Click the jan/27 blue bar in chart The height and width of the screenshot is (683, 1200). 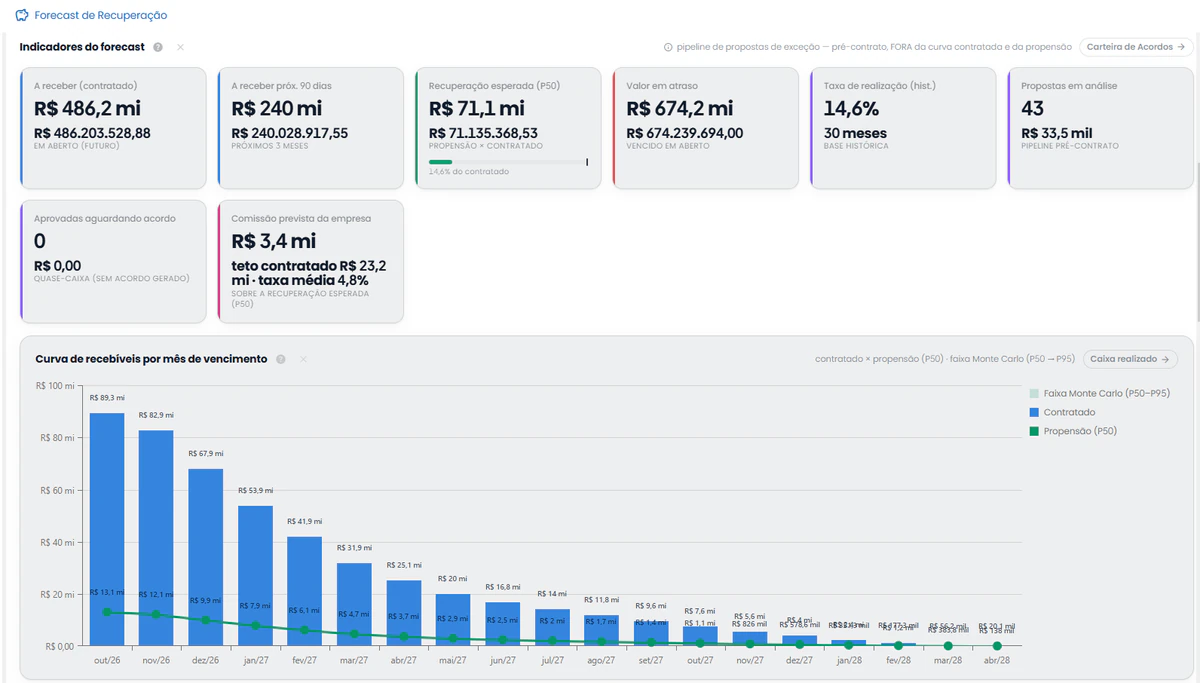[255, 576]
